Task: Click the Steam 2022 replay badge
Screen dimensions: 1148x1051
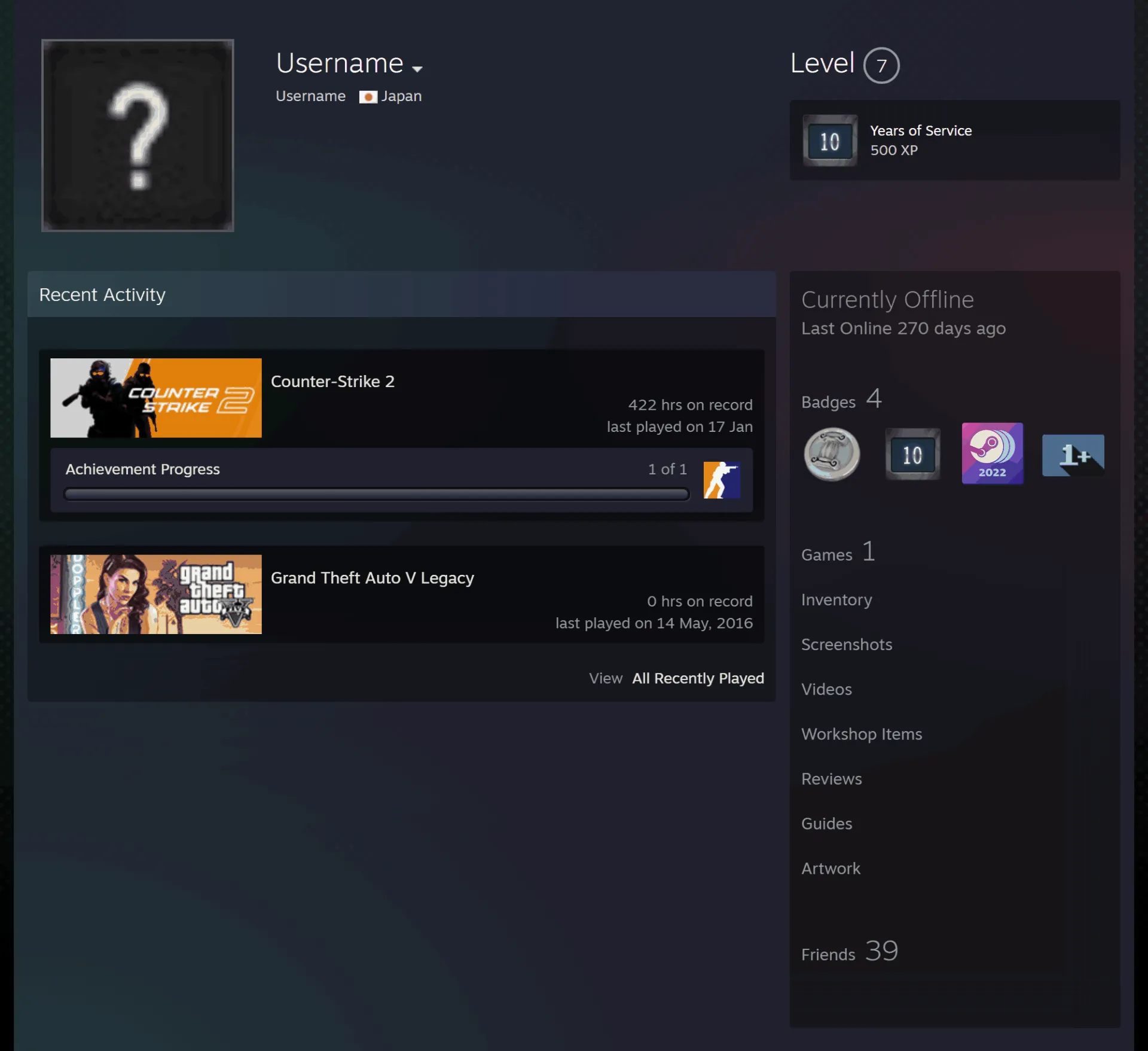Action: coord(992,453)
